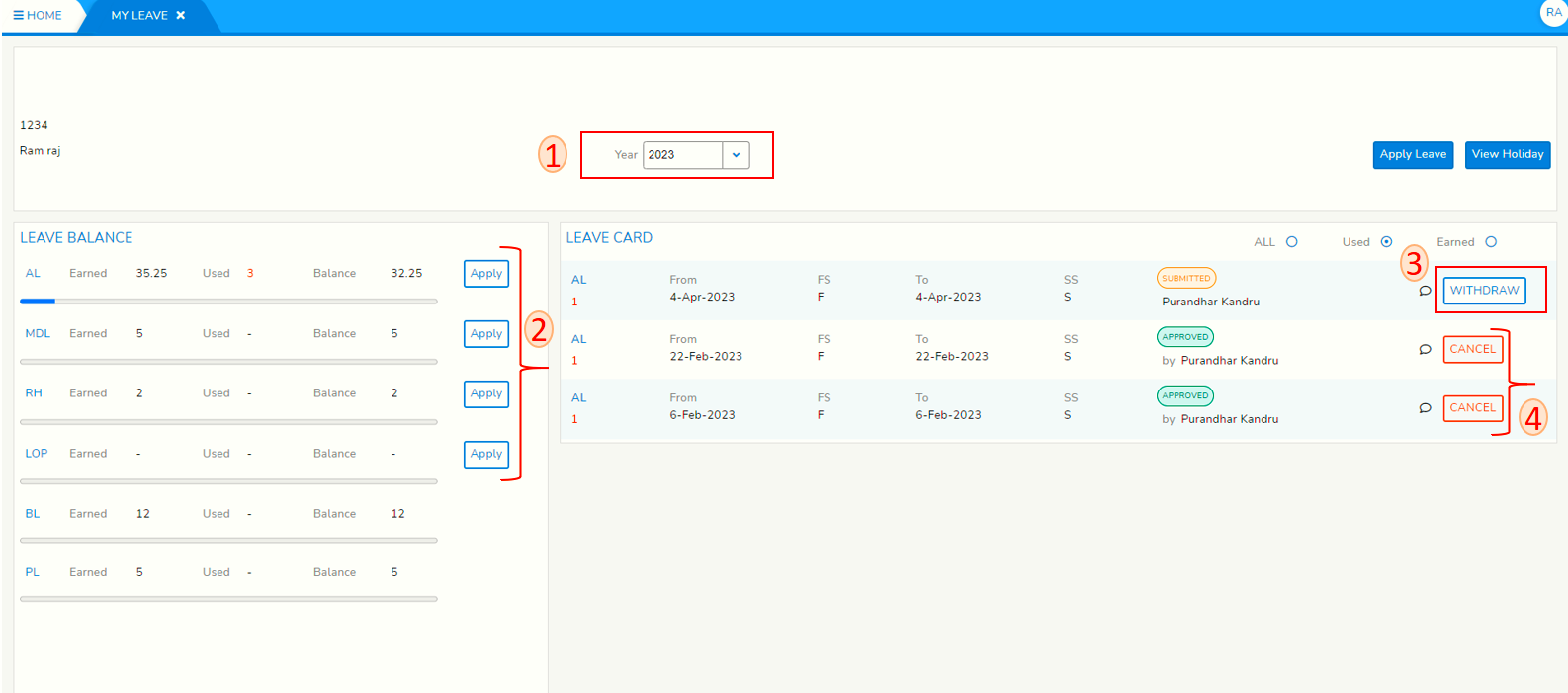
Task: Click the hamburger icon beside HOME
Action: coord(18,16)
